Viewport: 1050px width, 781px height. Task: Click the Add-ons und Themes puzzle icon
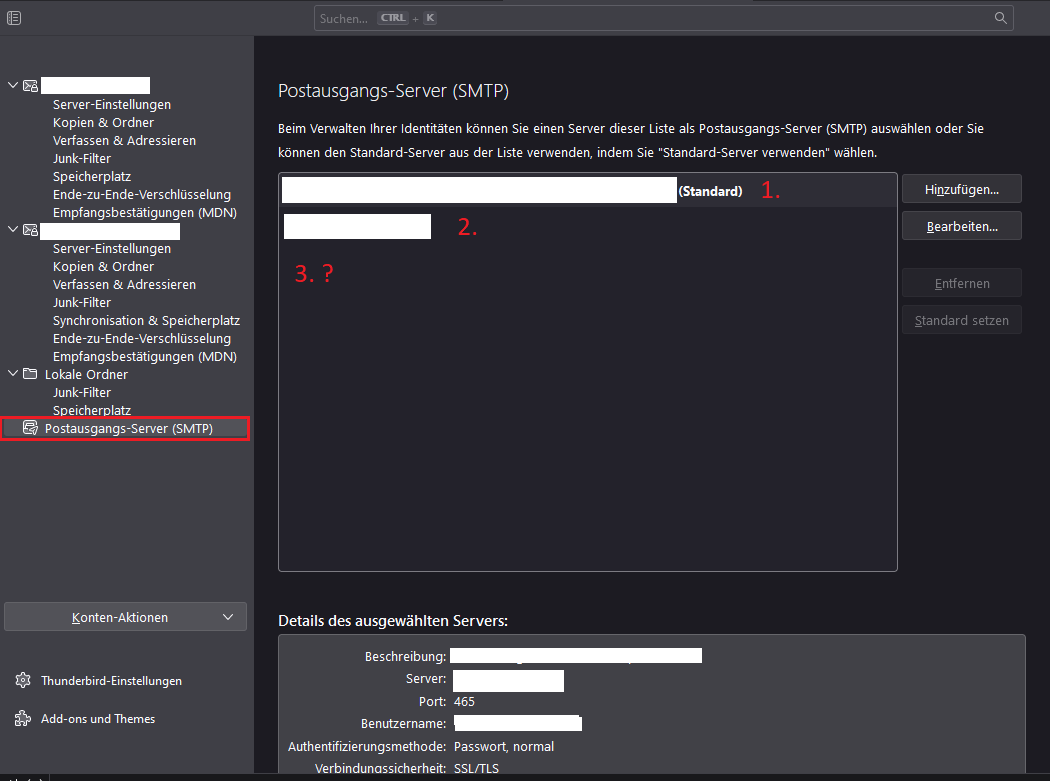coord(22,718)
